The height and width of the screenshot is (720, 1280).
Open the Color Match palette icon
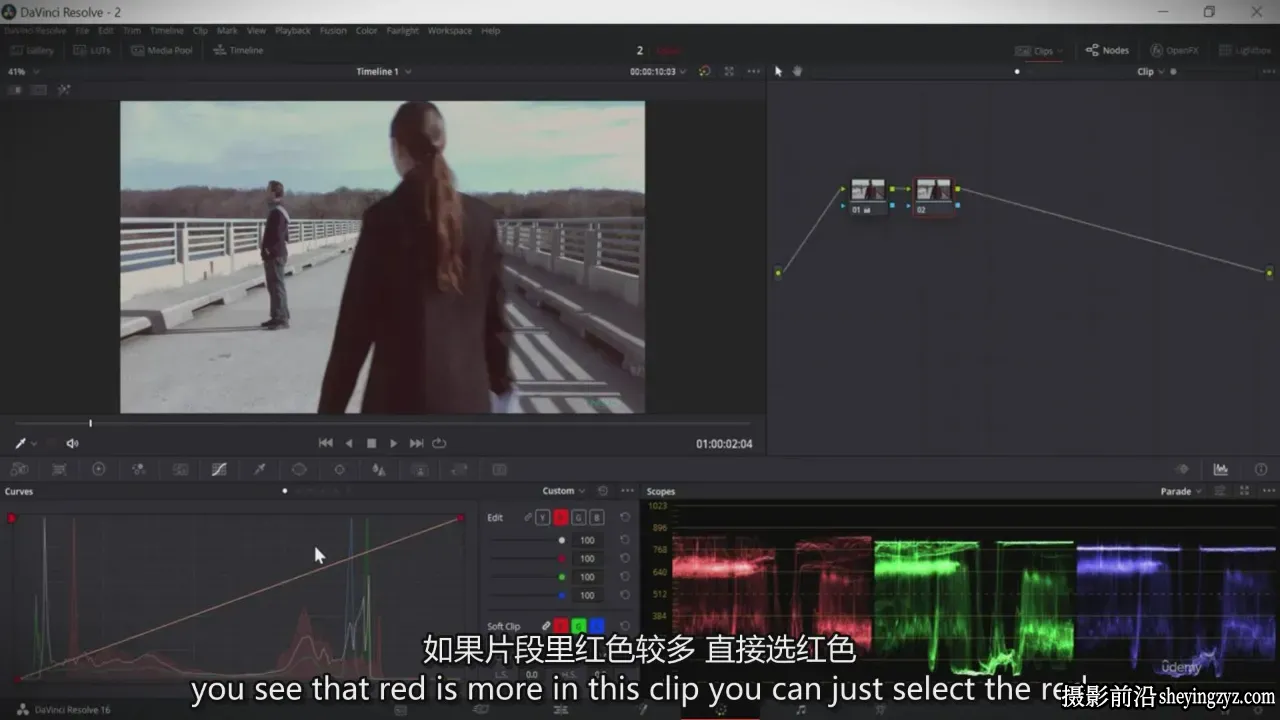point(59,469)
